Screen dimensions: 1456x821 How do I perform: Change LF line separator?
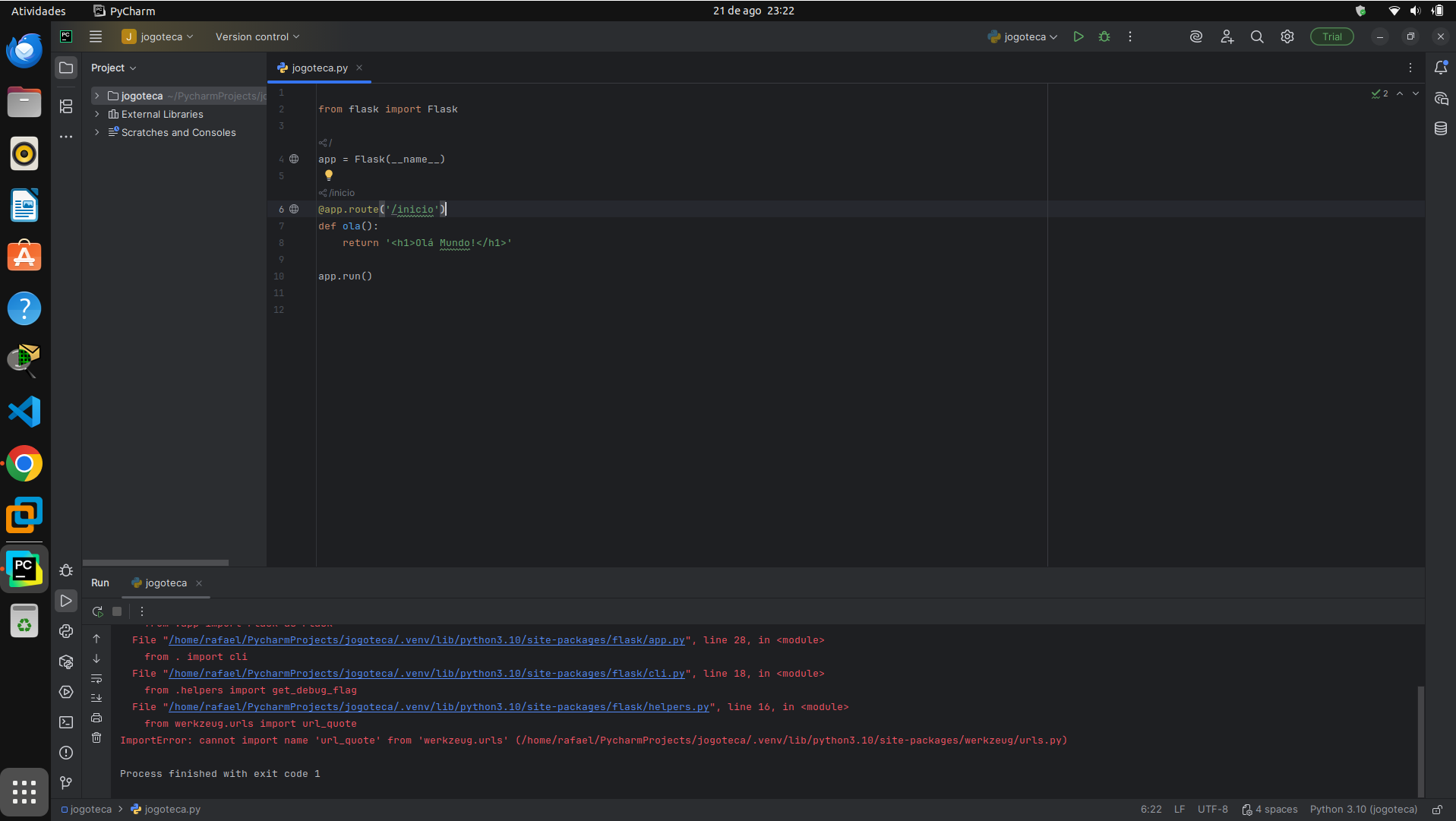click(x=1180, y=810)
